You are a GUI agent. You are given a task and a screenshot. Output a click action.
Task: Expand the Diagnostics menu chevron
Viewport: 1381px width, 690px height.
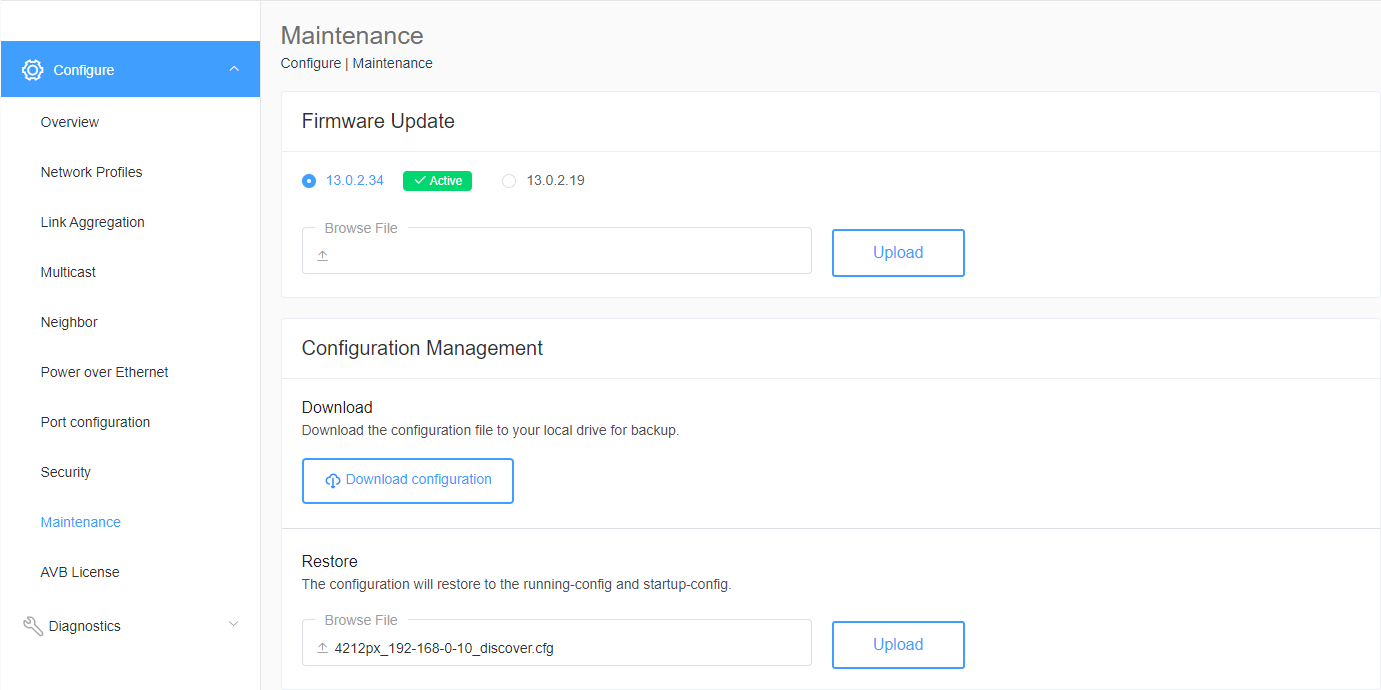coord(234,624)
